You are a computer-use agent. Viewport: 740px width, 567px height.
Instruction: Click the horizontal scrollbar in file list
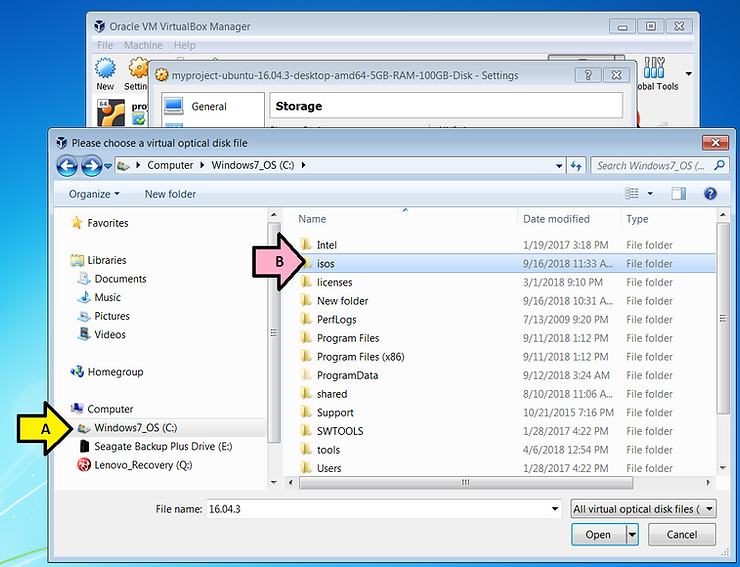point(463,483)
